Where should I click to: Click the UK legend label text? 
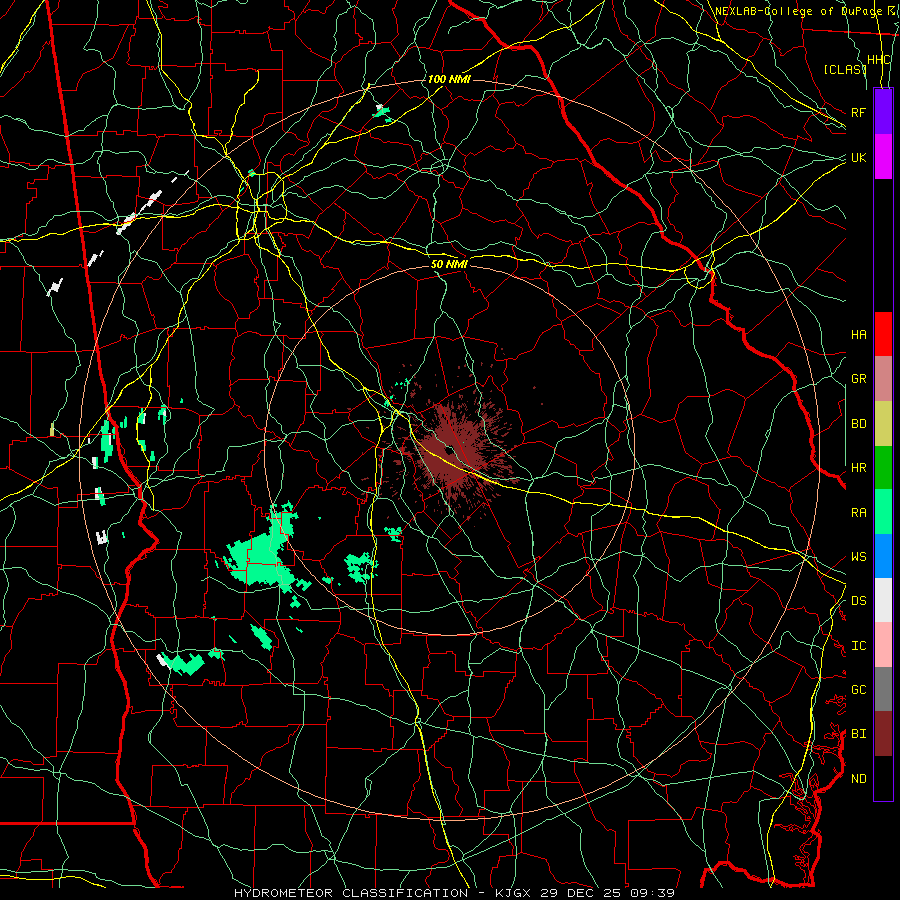point(858,157)
